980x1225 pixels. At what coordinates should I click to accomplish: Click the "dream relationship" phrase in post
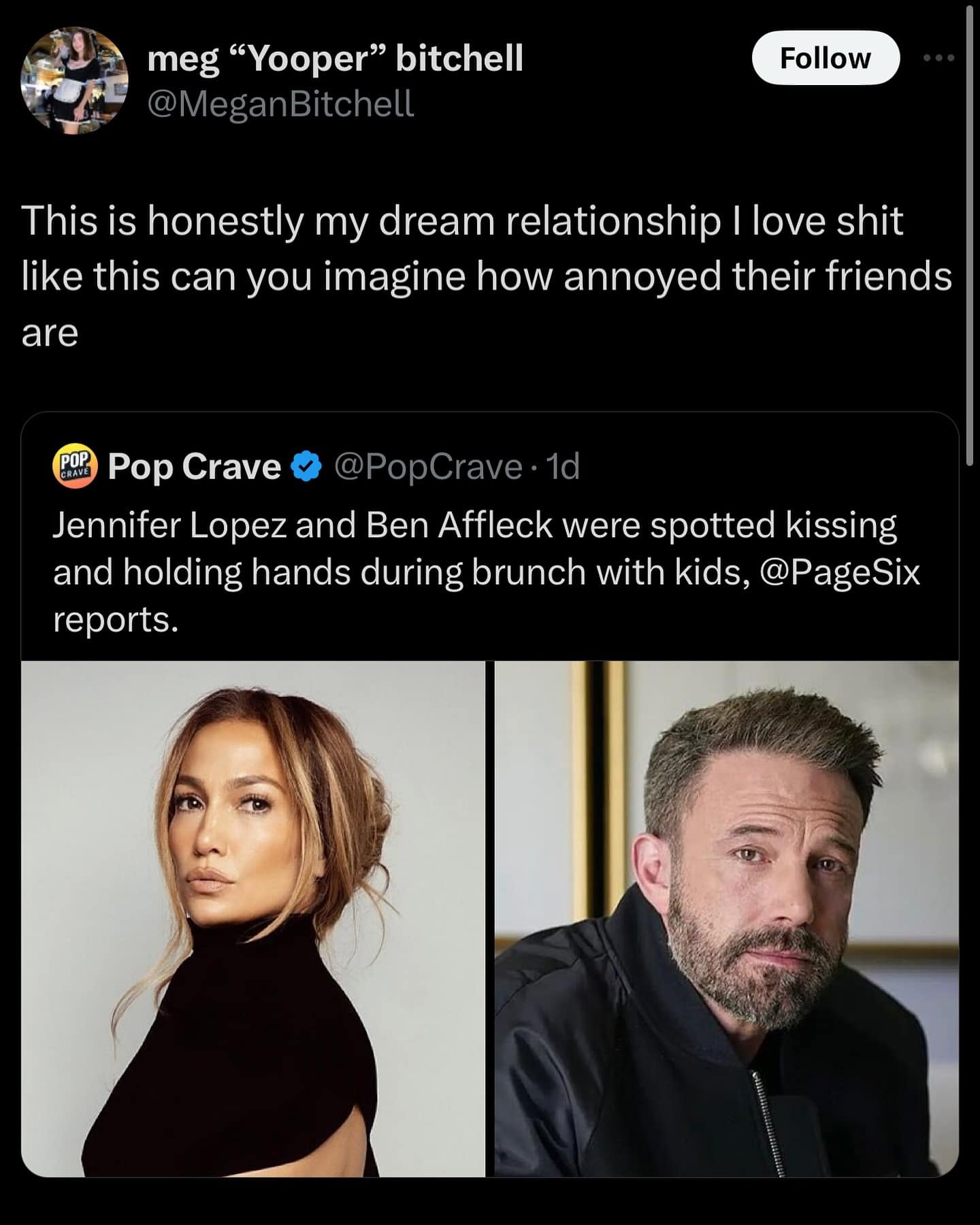pos(549,221)
